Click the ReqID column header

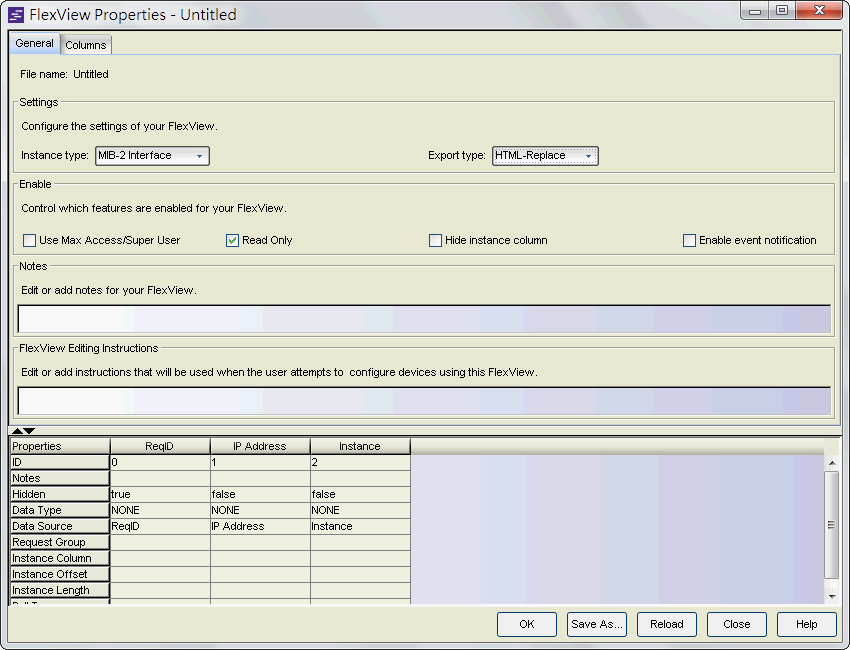point(160,446)
